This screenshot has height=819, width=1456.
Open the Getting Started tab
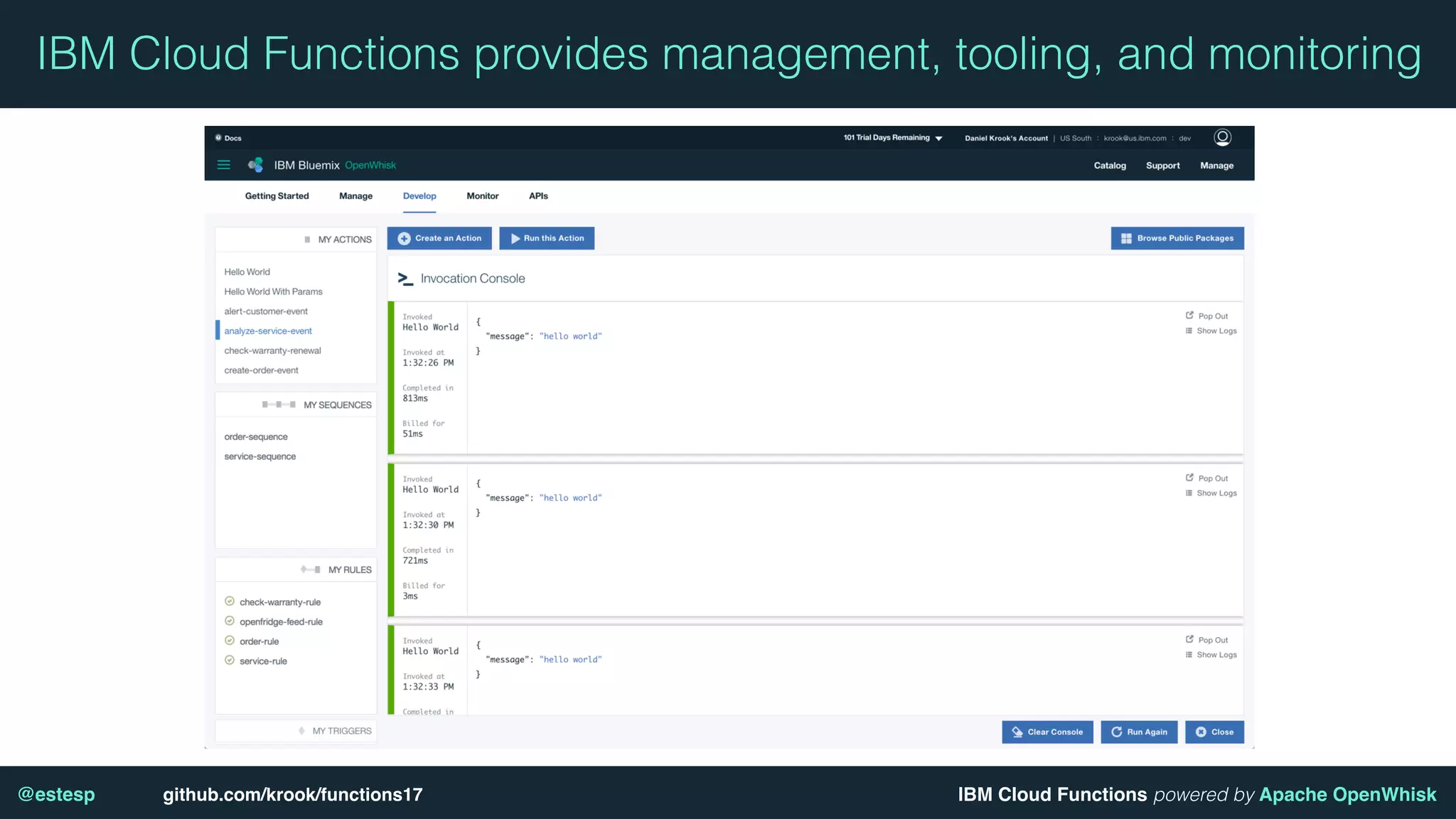pyautogui.click(x=277, y=196)
